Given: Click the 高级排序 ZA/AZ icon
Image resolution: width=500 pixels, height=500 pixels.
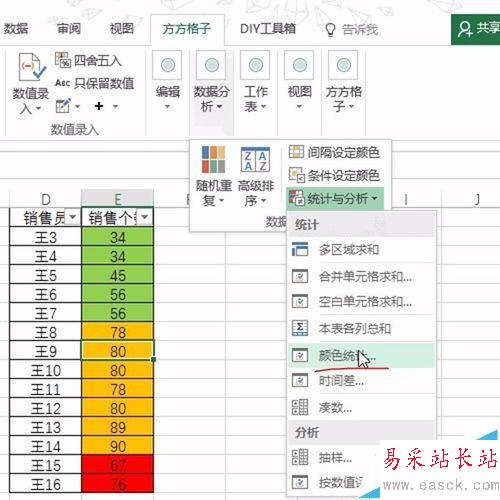Looking at the screenshot, I should pos(255,159).
